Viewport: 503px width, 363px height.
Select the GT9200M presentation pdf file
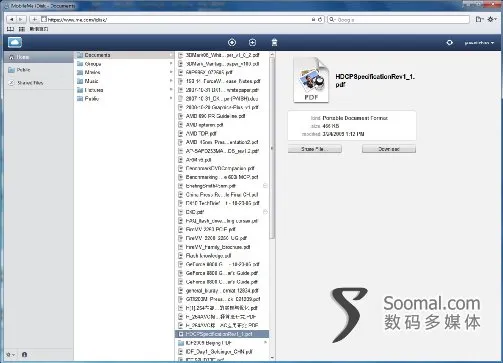point(222,299)
